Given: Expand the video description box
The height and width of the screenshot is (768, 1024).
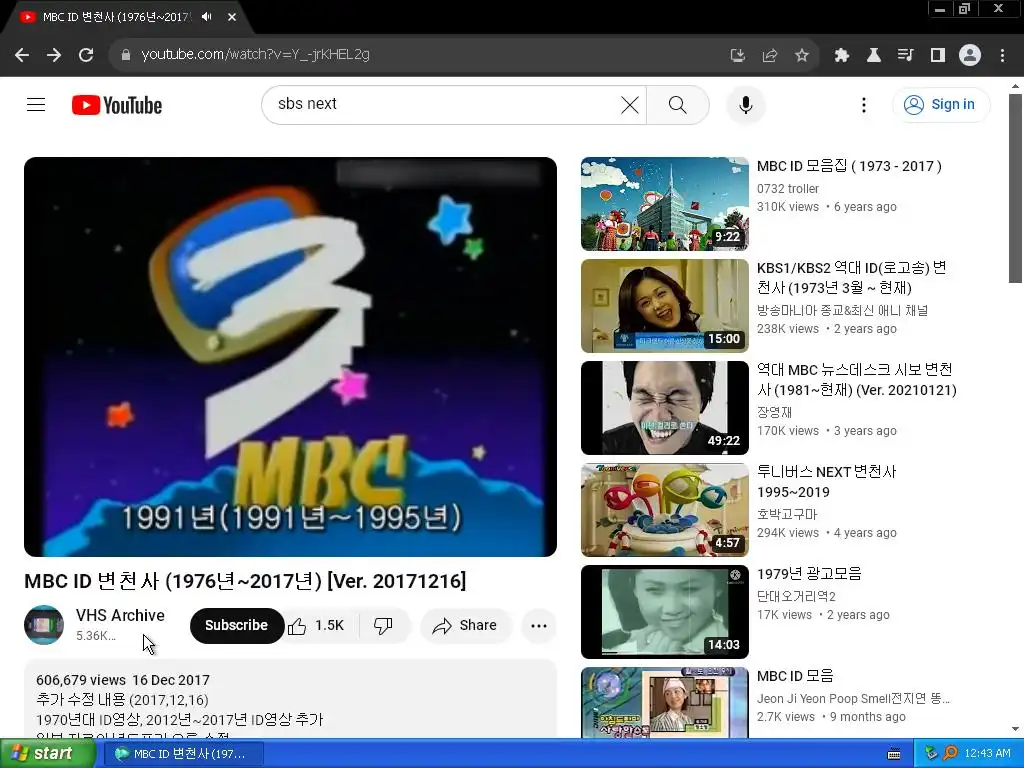Looking at the screenshot, I should (291, 699).
